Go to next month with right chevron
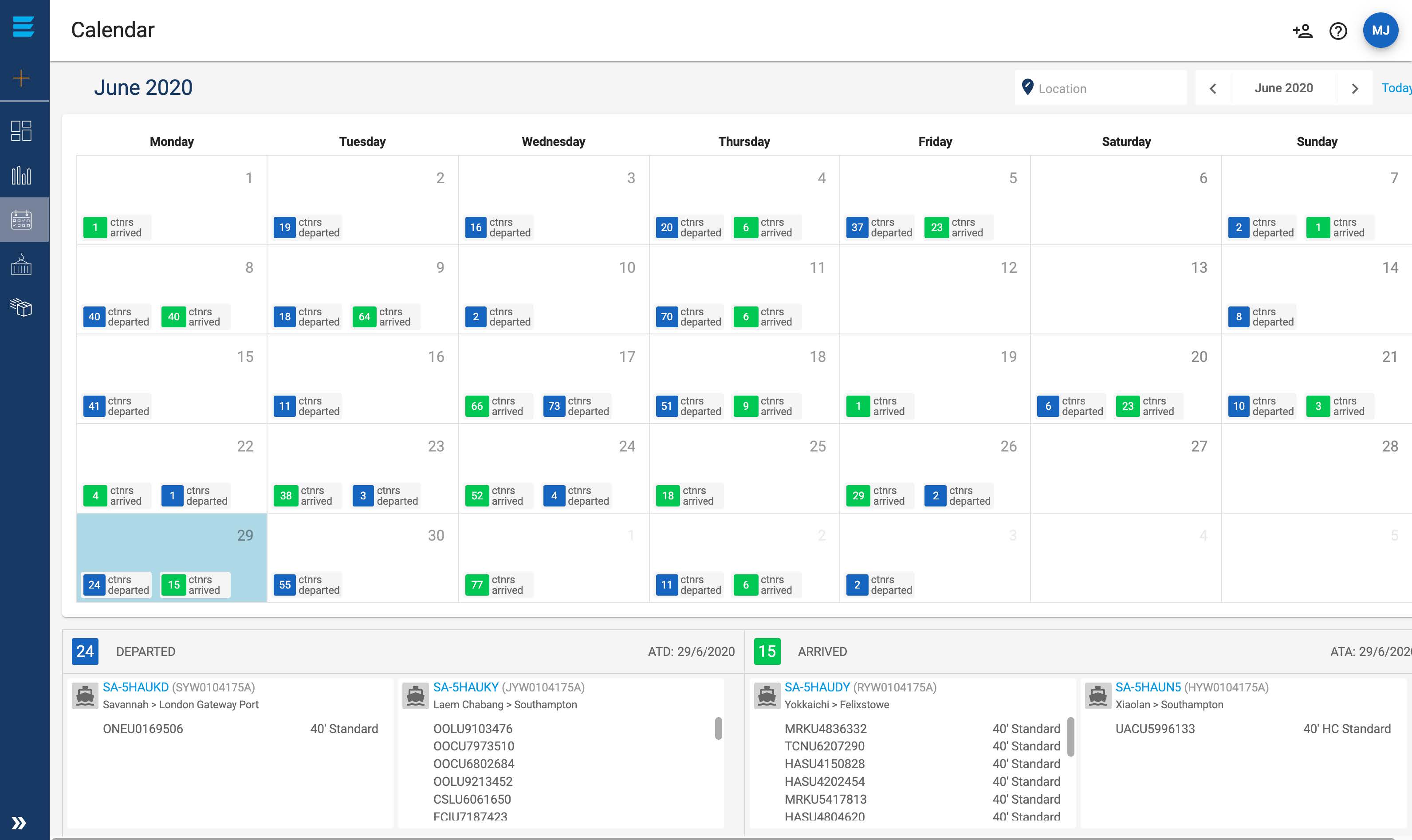Screen dimensions: 1412x840 coord(1355,88)
